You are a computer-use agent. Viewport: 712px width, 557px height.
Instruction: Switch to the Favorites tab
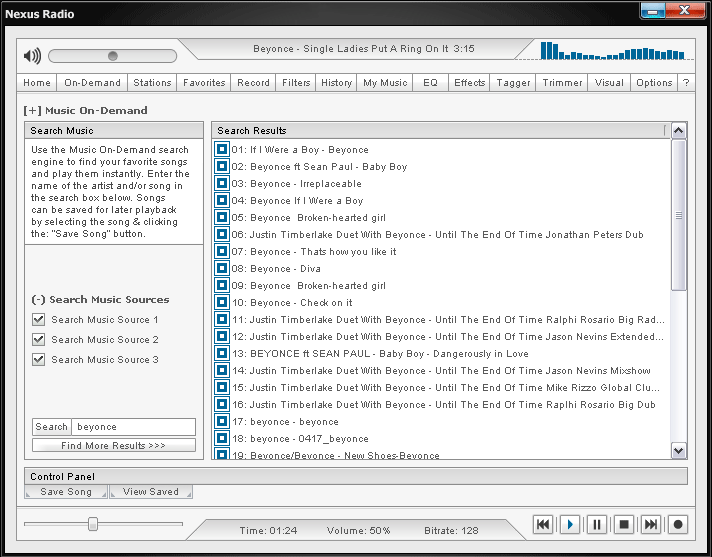click(x=204, y=83)
